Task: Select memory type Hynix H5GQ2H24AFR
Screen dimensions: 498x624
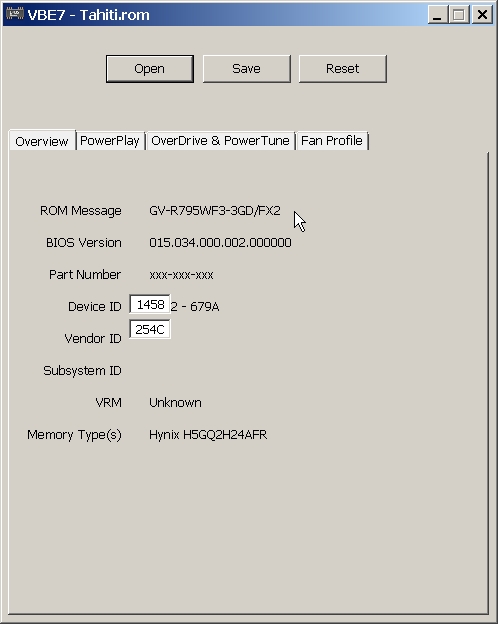Action: (208, 435)
